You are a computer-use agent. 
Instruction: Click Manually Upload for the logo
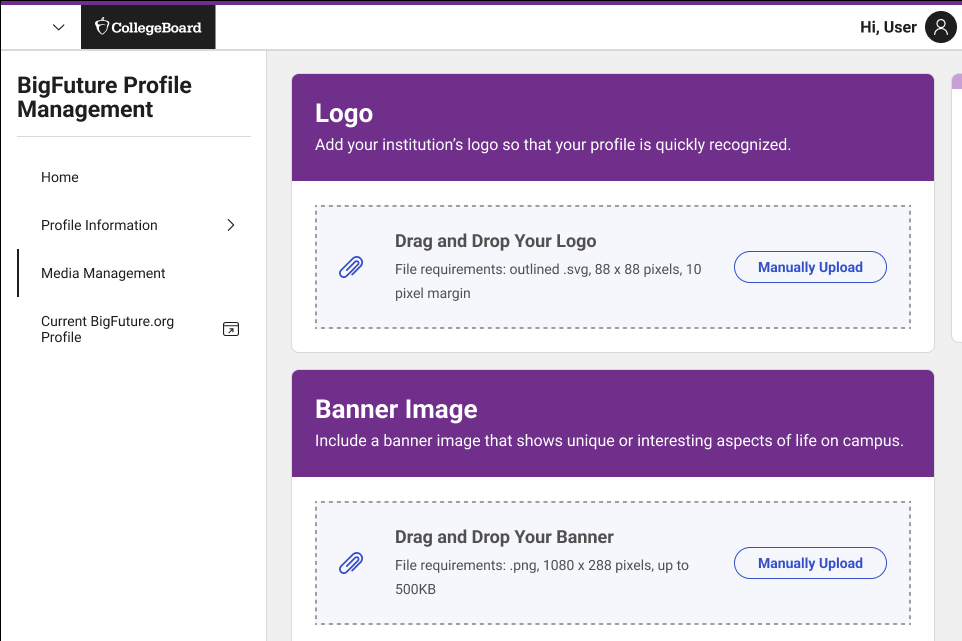[810, 267]
